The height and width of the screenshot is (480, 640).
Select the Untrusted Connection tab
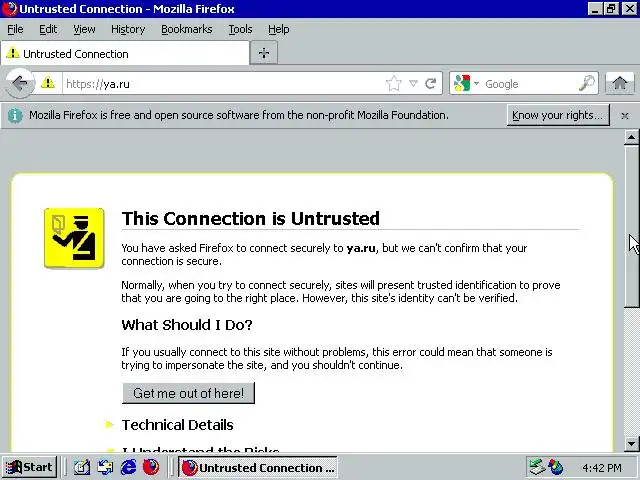pos(125,53)
